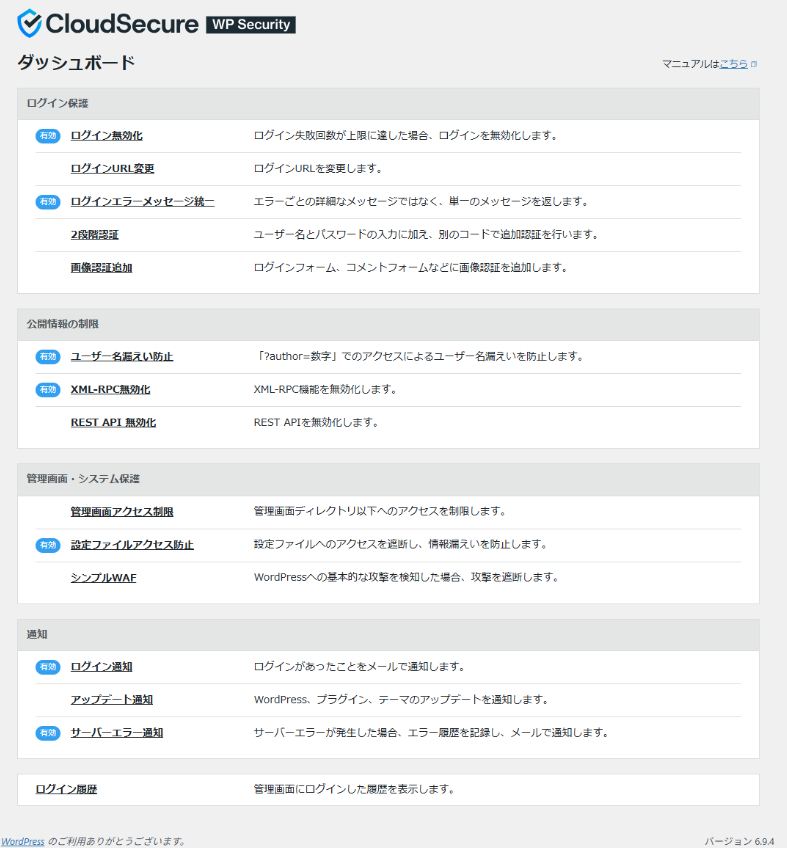
Task: Click the 有効 badge on ログイン無効化
Action: (47, 136)
